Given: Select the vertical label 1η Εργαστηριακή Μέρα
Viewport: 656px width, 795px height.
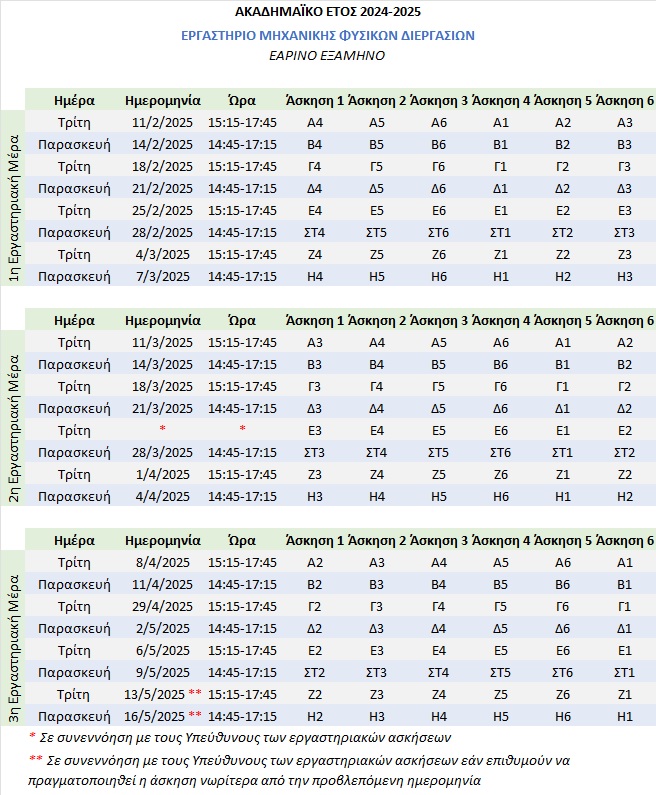Looking at the screenshot, I should coord(14,208).
